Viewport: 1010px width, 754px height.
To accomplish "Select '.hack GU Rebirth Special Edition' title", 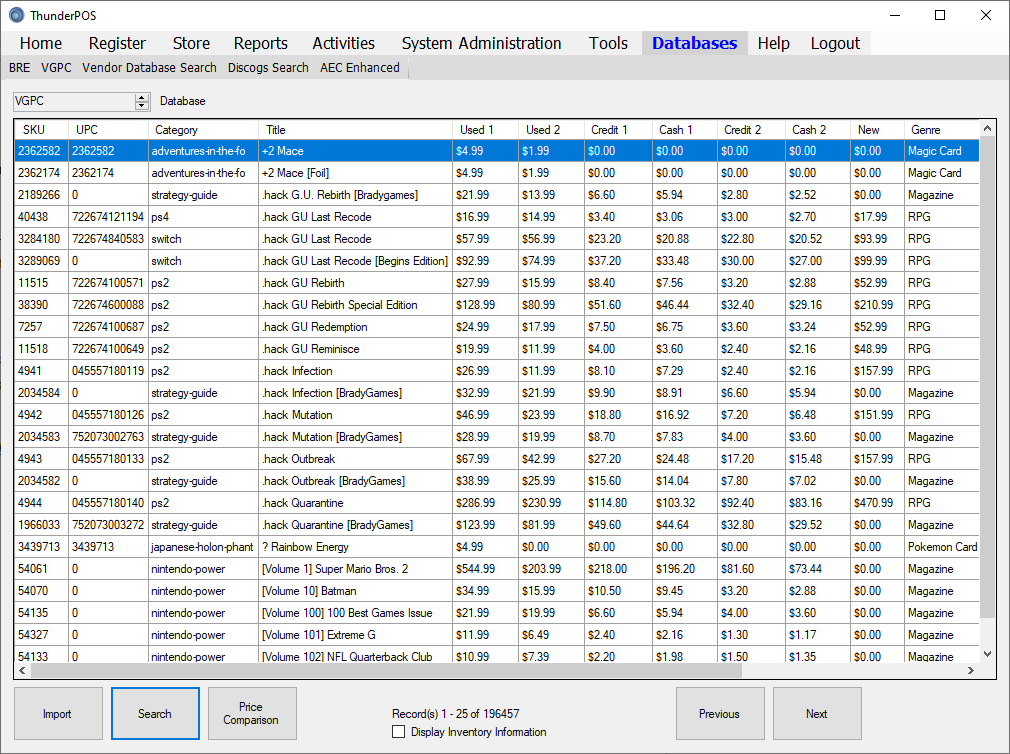I will (355, 305).
